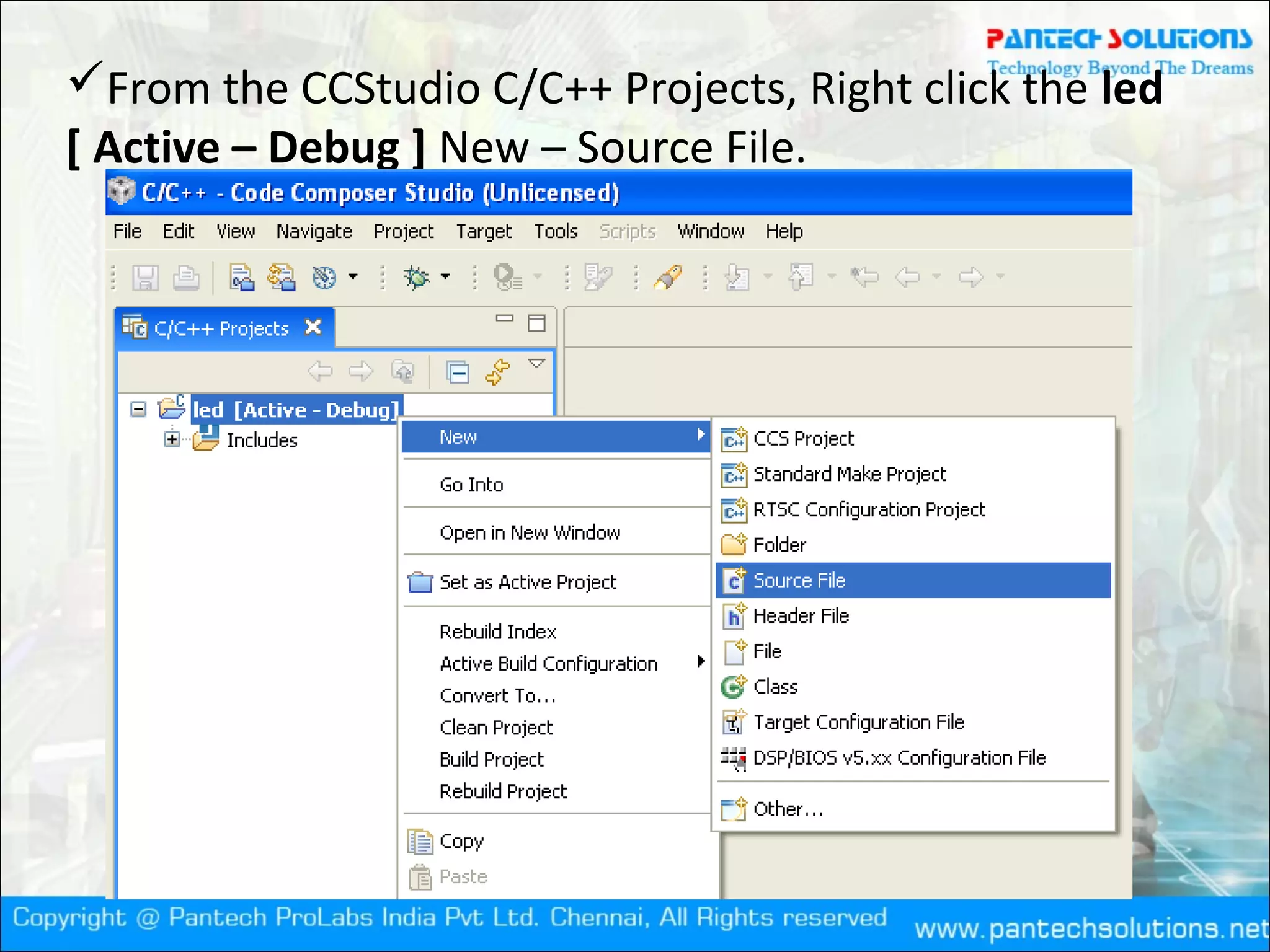
Task: Open the Target menu
Action: (x=484, y=231)
